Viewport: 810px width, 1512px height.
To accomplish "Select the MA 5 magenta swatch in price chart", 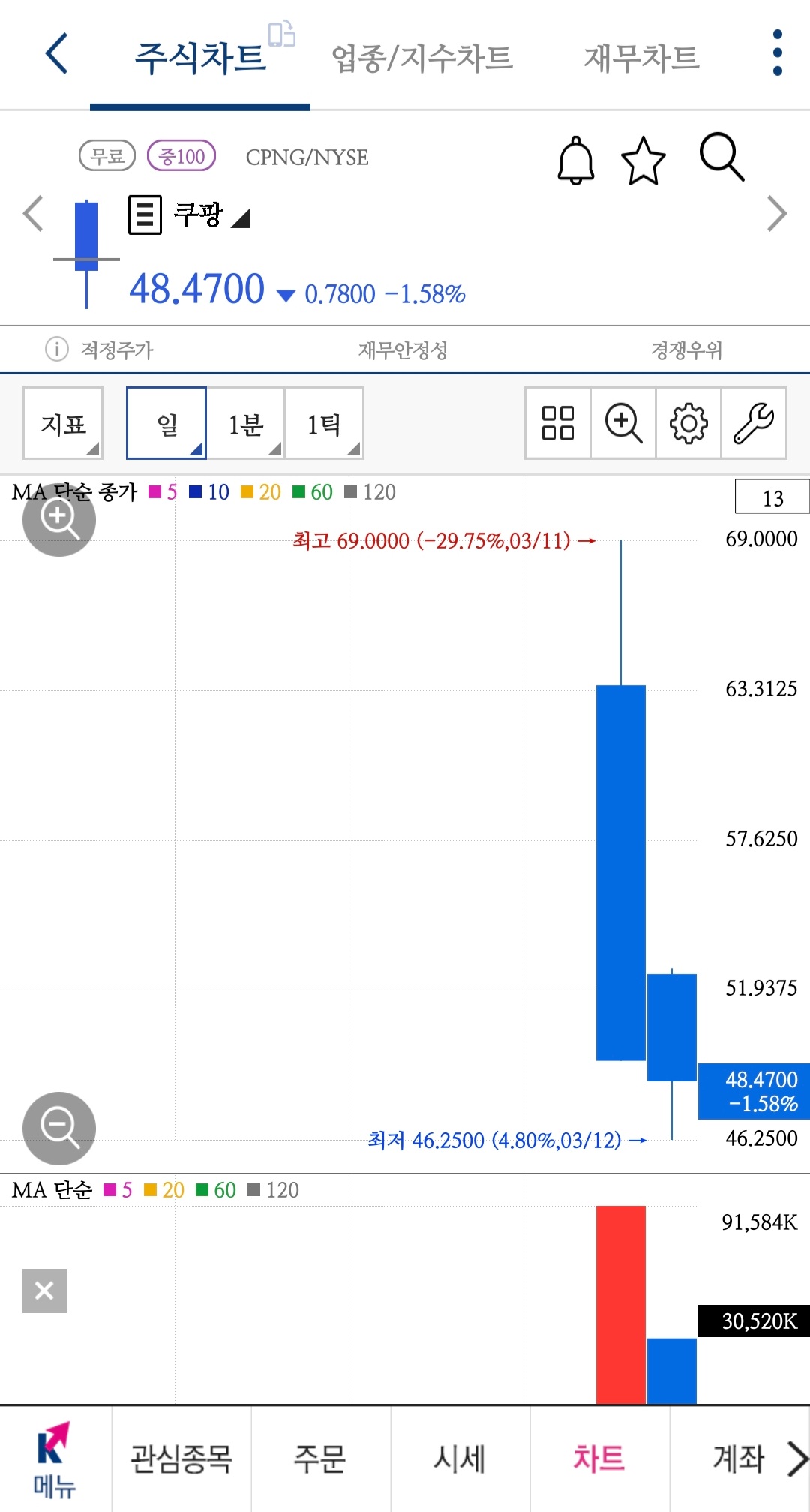I will click(x=155, y=491).
